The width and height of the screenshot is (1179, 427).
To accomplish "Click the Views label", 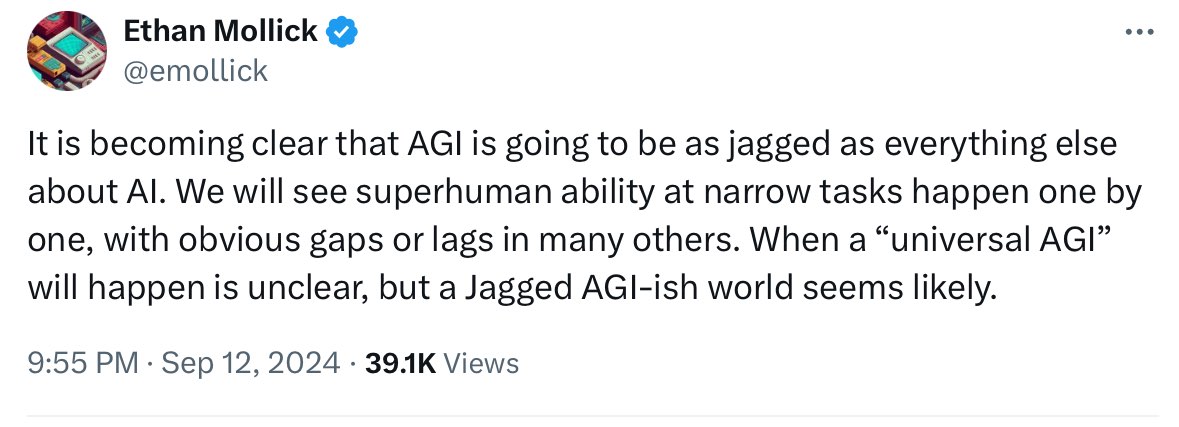I will click(480, 362).
